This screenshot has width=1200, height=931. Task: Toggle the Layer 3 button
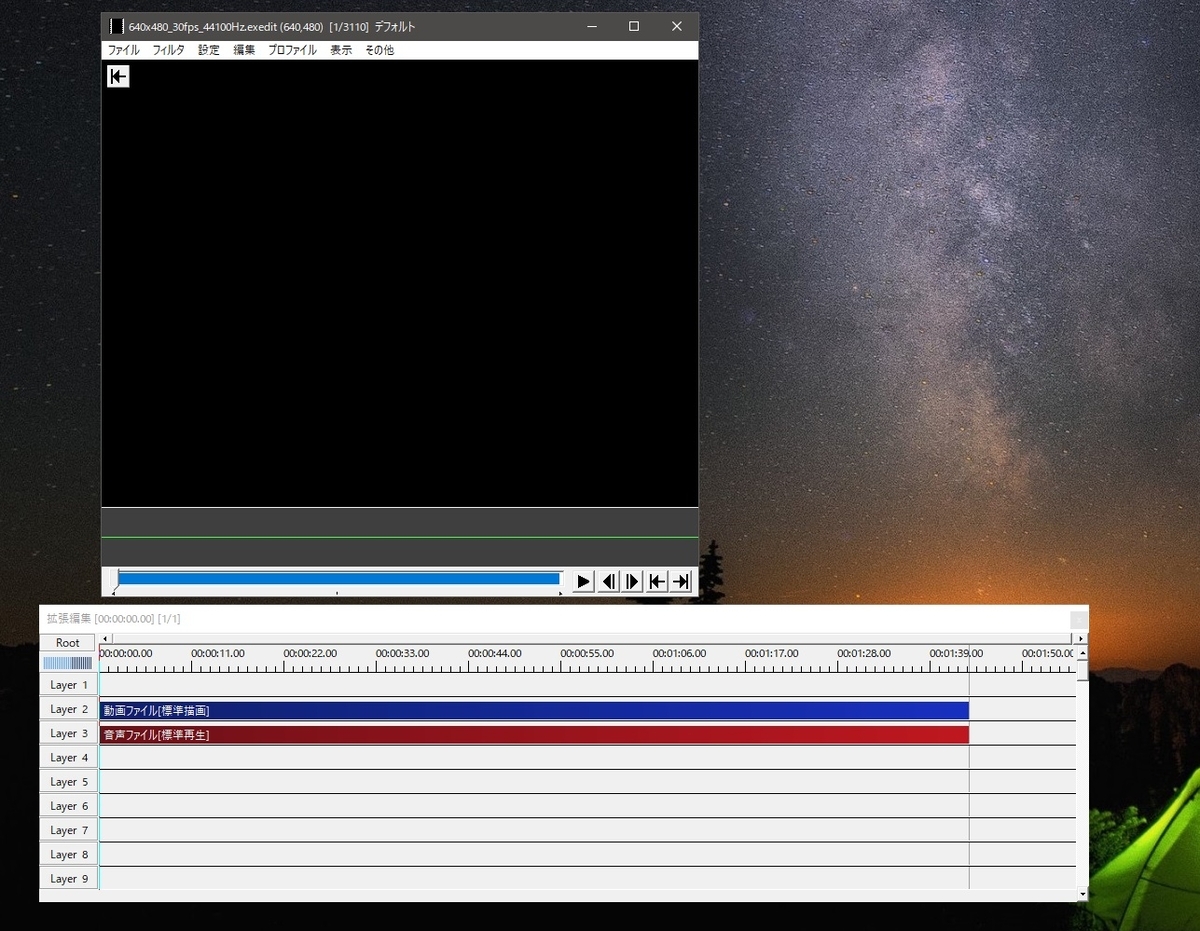[69, 733]
